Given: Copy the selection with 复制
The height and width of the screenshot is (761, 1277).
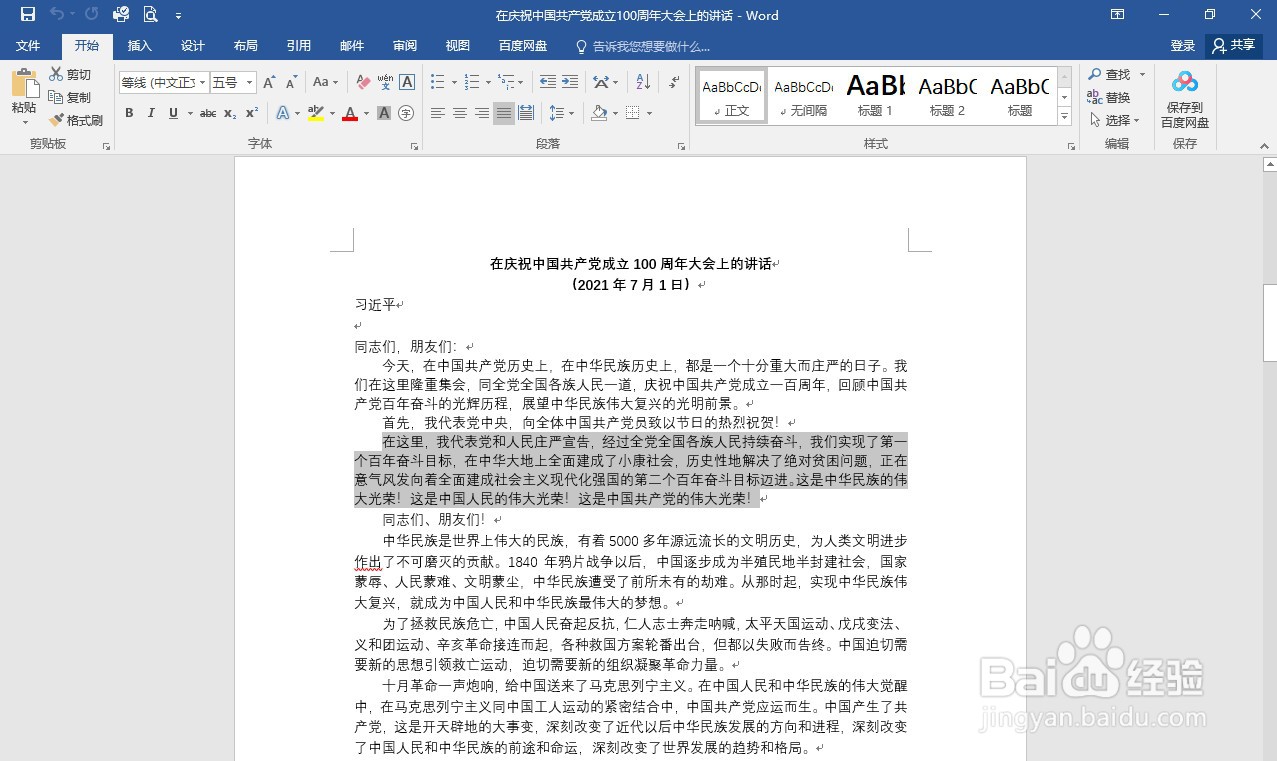Looking at the screenshot, I should [69, 97].
